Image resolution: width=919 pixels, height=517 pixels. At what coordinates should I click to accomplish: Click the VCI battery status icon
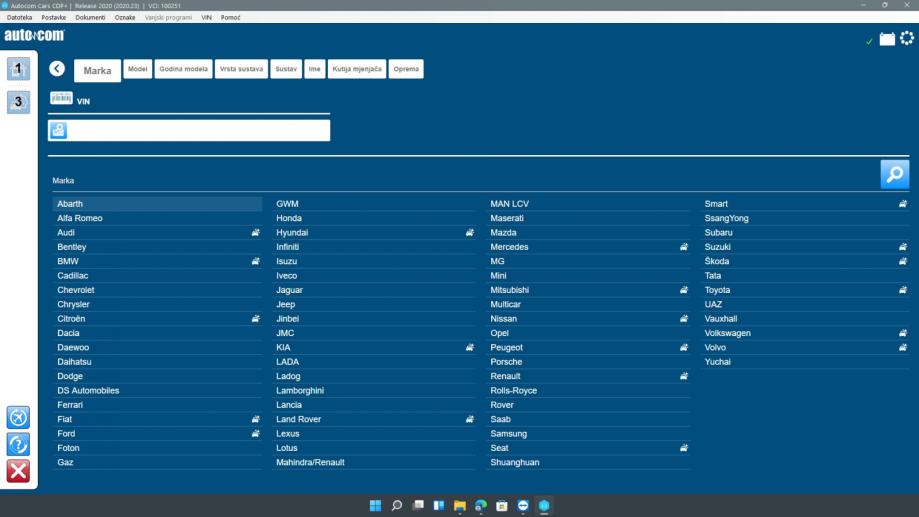click(x=887, y=39)
